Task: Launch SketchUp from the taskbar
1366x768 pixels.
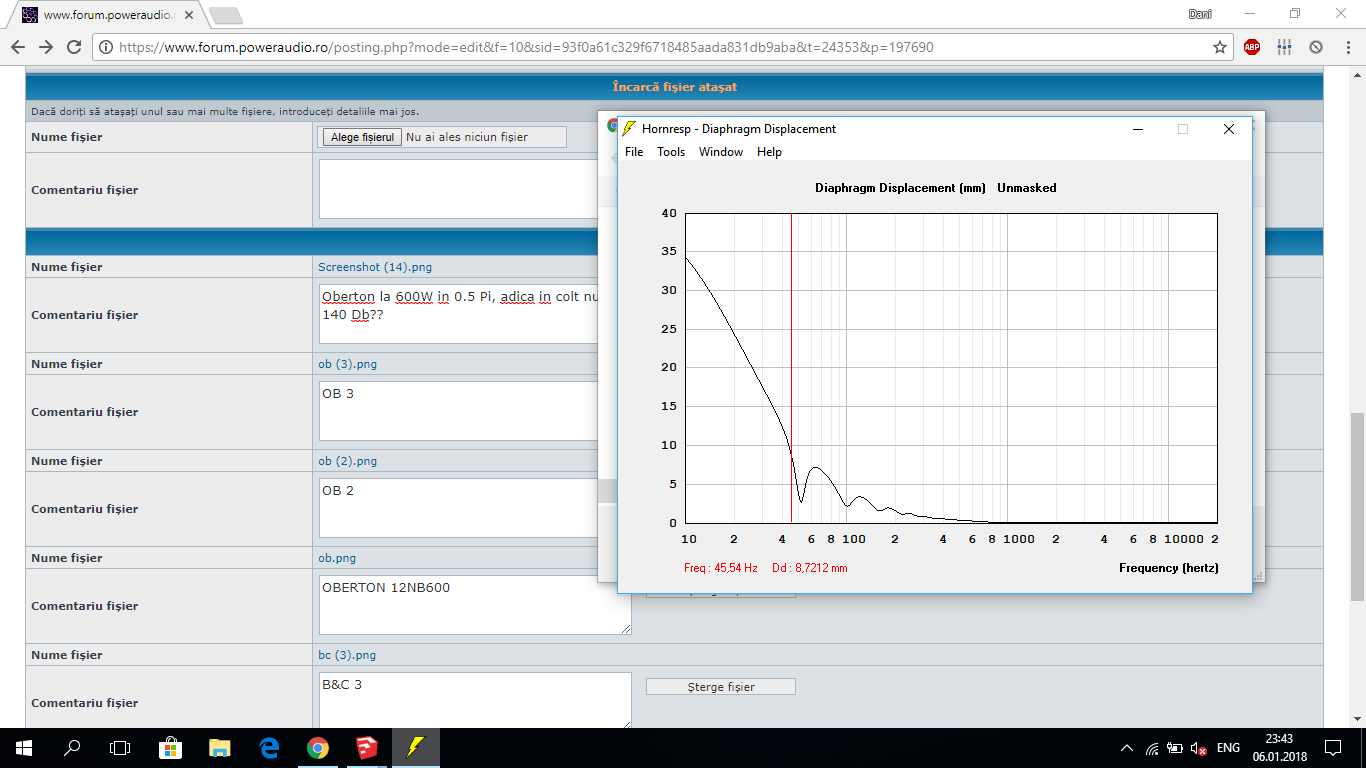Action: tap(367, 748)
